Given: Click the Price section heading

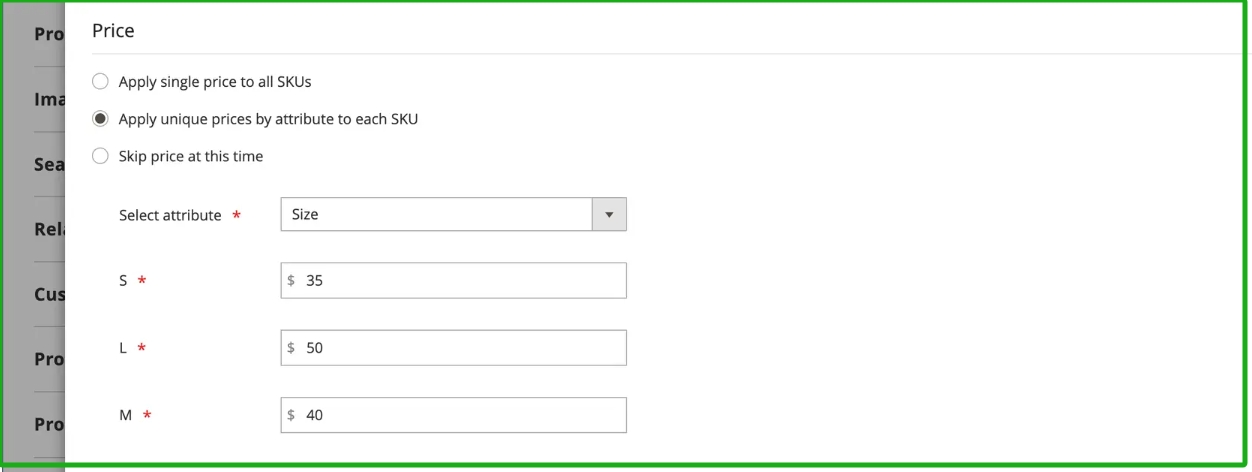Looking at the screenshot, I should click(x=113, y=31).
